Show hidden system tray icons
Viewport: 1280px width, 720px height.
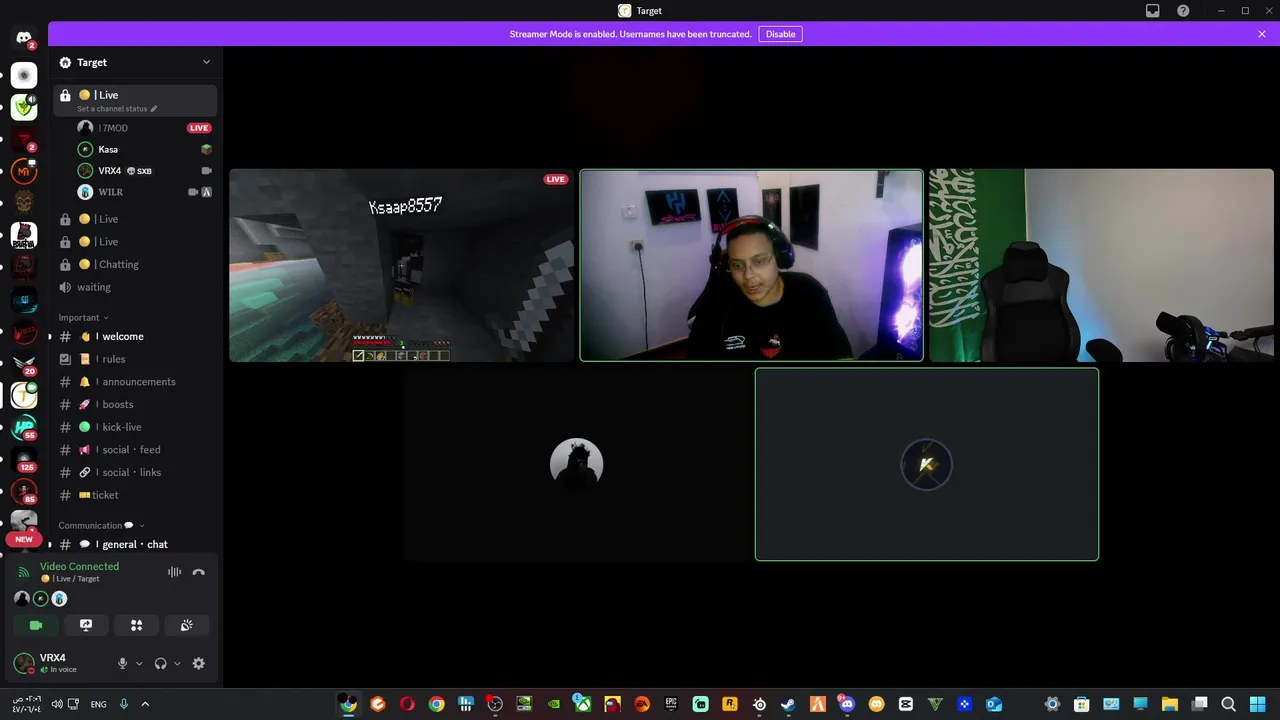(x=145, y=704)
